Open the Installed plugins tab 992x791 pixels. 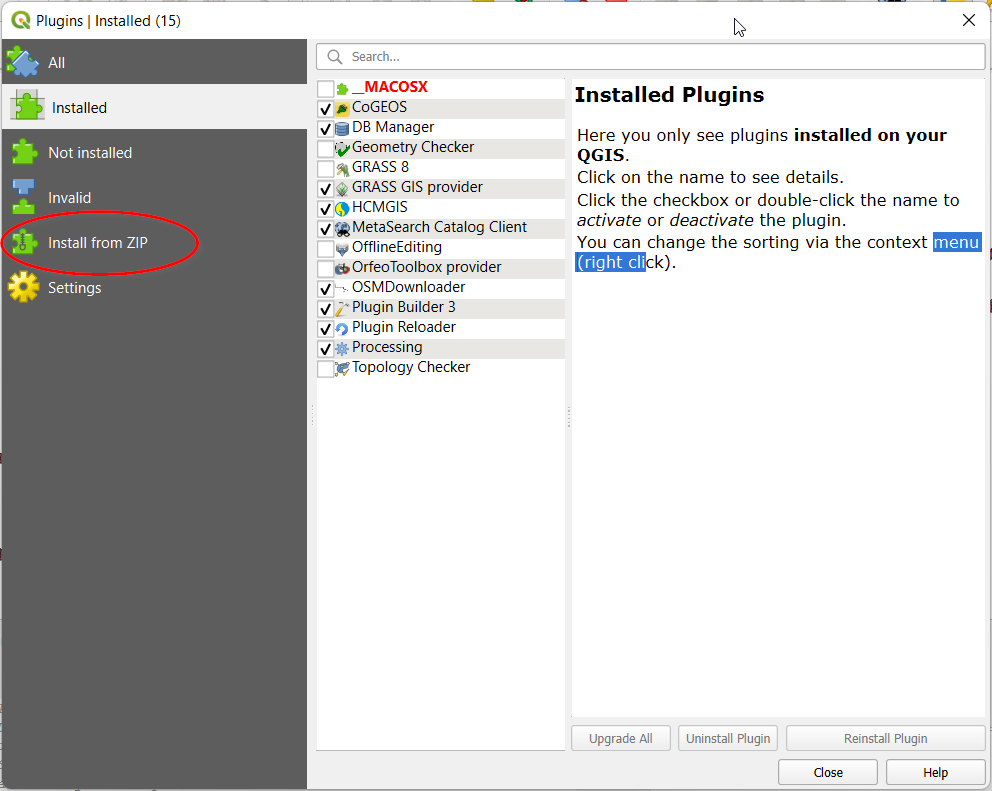pos(154,107)
